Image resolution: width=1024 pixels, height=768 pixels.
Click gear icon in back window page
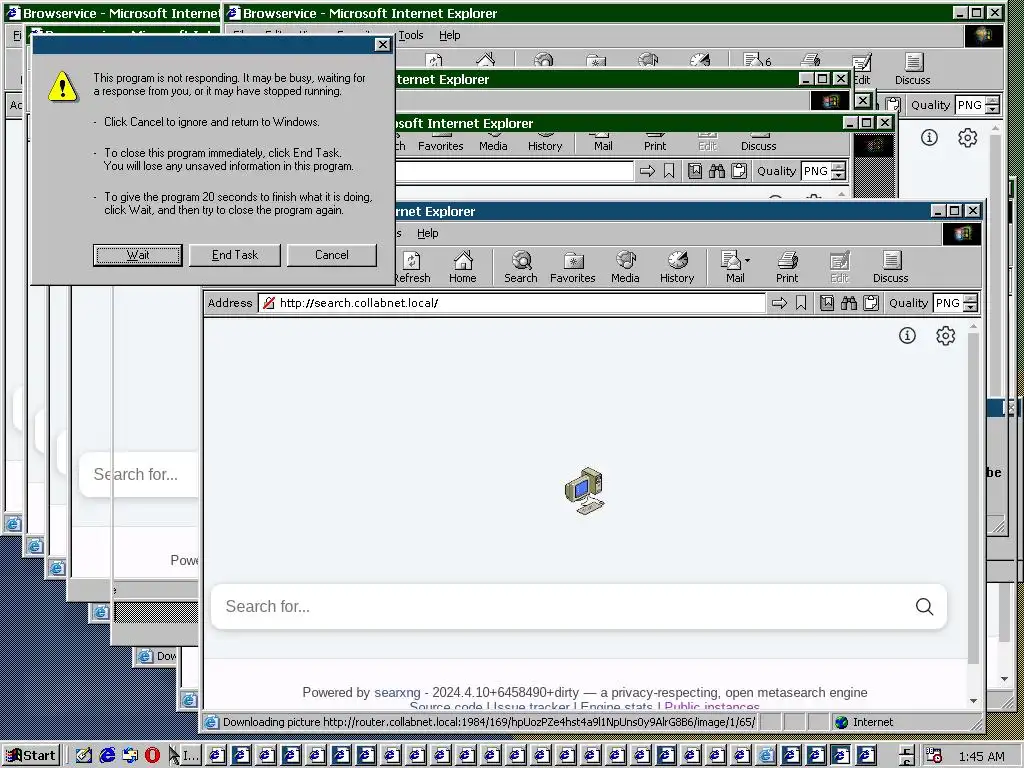(x=968, y=138)
